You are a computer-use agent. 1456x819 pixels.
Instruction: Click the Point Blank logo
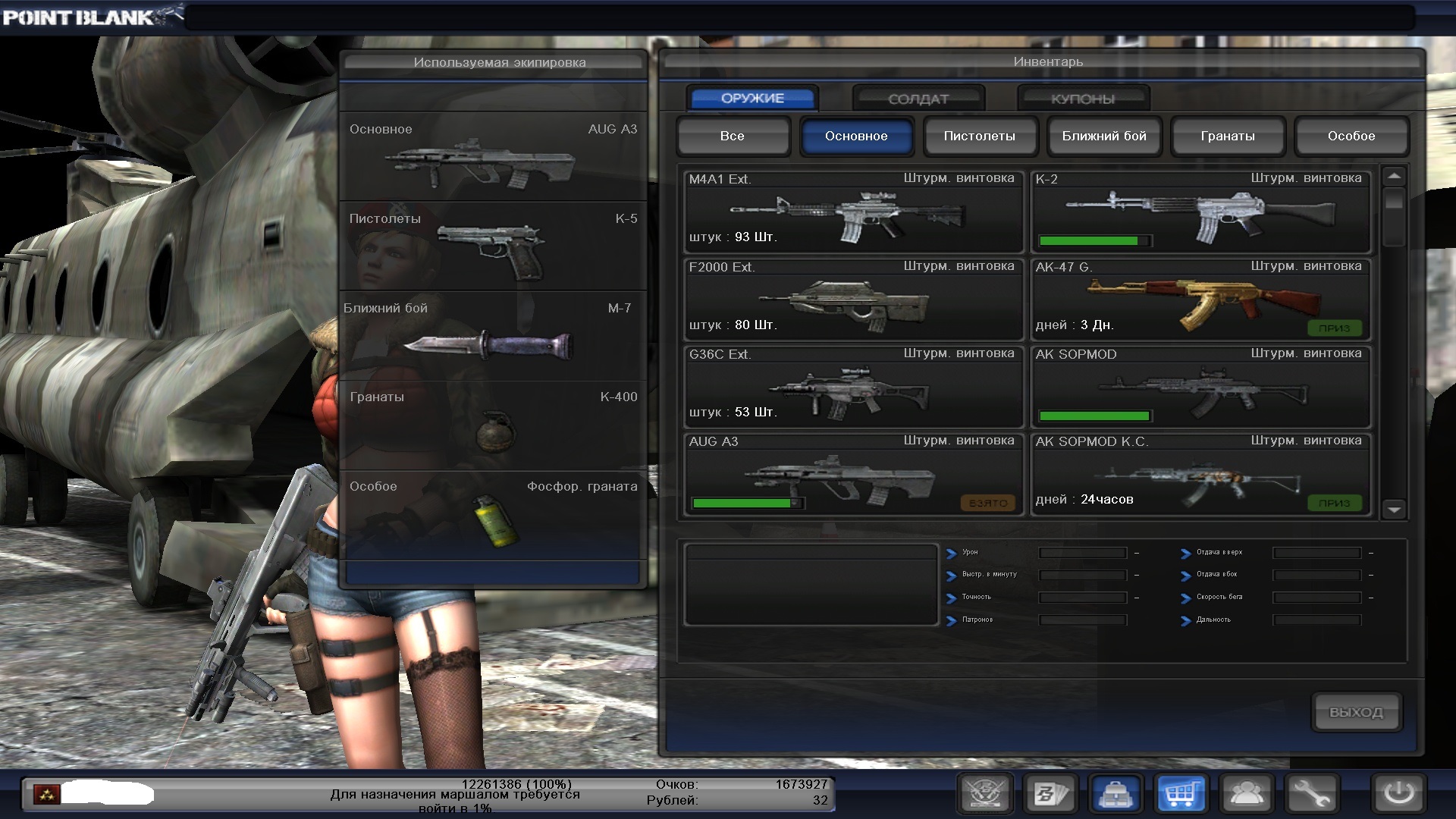coord(93,15)
